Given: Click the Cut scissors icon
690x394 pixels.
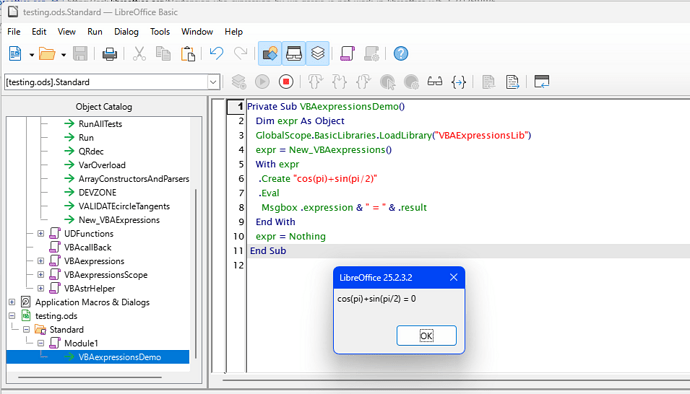Looking at the screenshot, I should (139, 54).
